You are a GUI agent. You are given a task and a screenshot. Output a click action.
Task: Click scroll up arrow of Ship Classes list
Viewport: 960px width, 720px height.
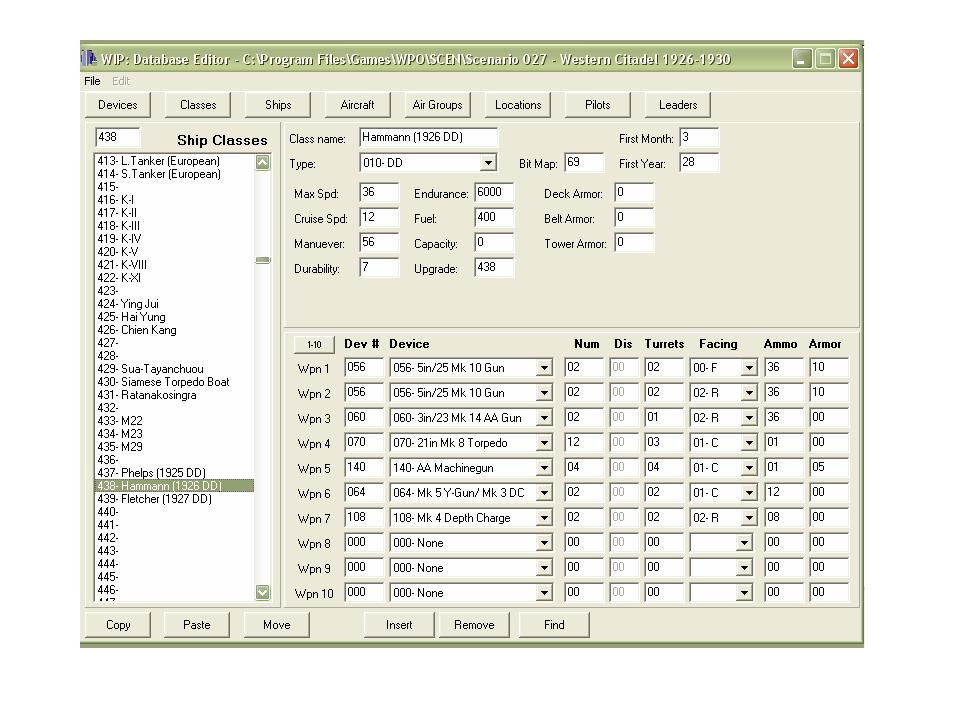pos(263,162)
